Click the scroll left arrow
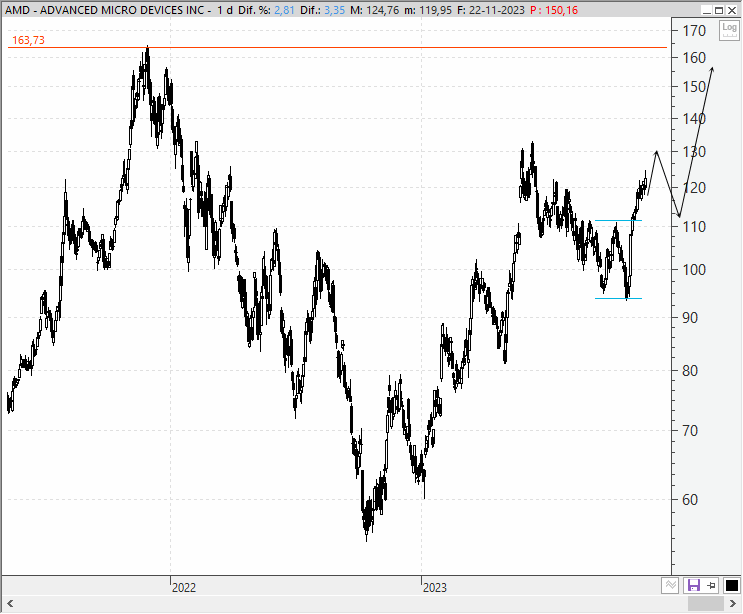This screenshot has height=614, width=743. coord(9,604)
